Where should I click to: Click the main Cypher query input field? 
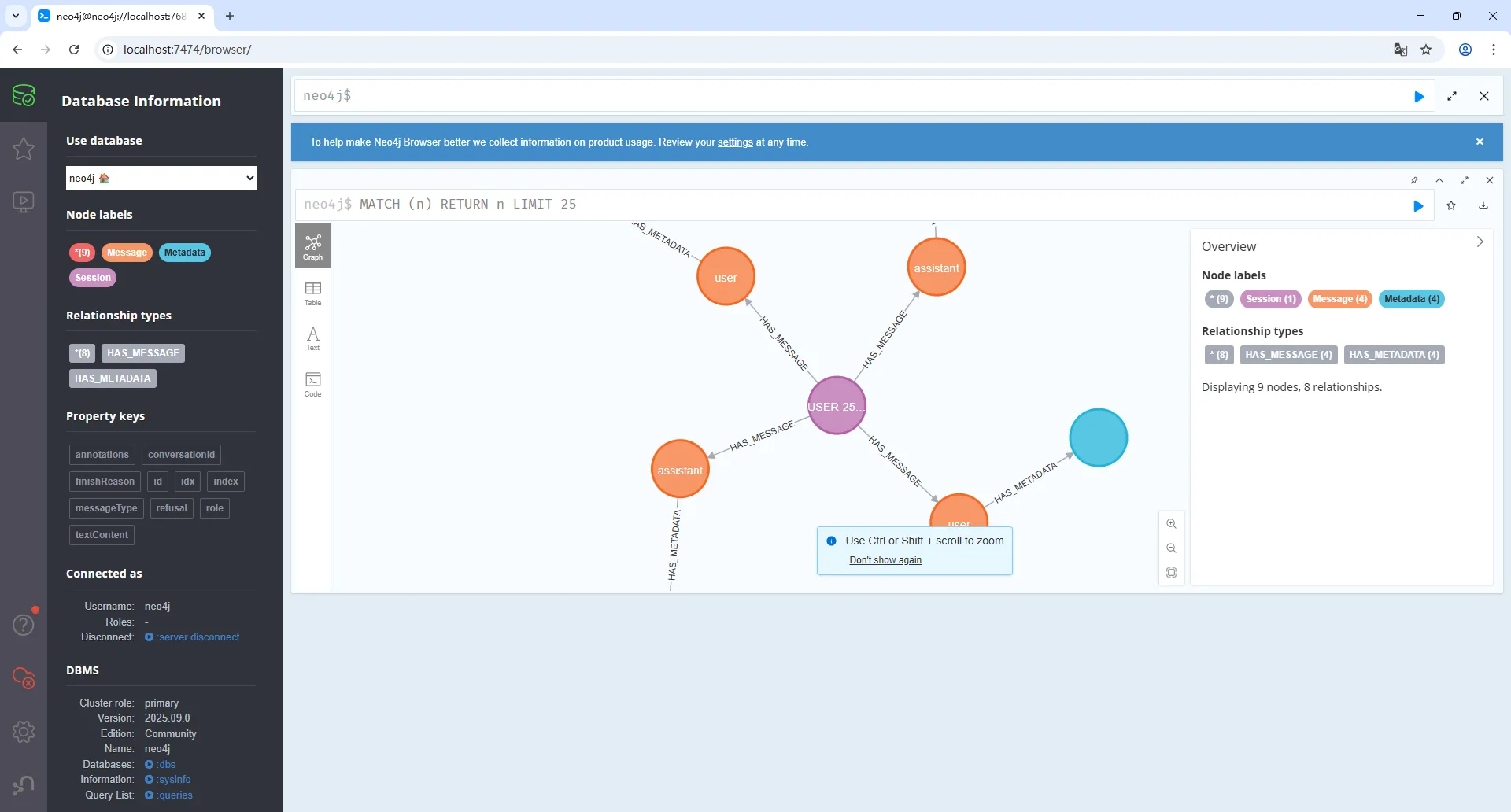850,96
